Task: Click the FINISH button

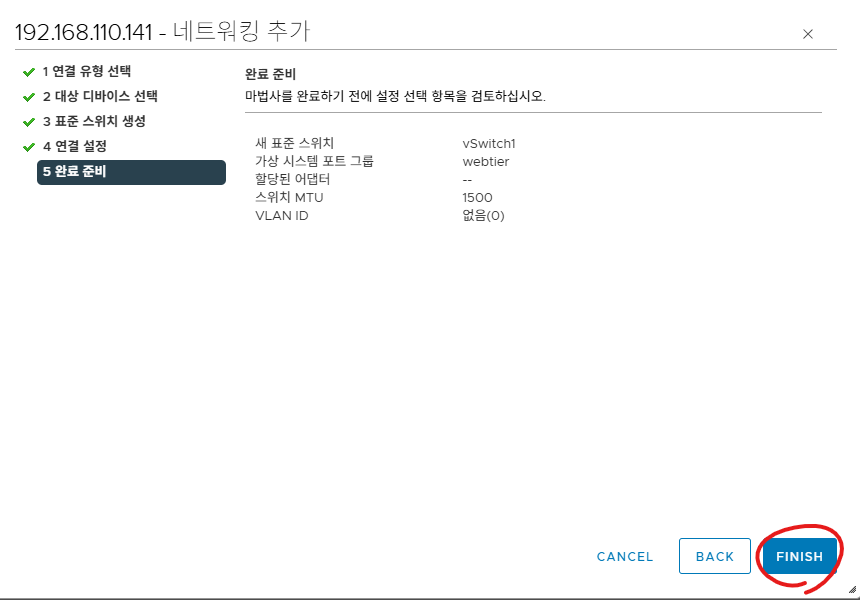Action: tap(799, 556)
